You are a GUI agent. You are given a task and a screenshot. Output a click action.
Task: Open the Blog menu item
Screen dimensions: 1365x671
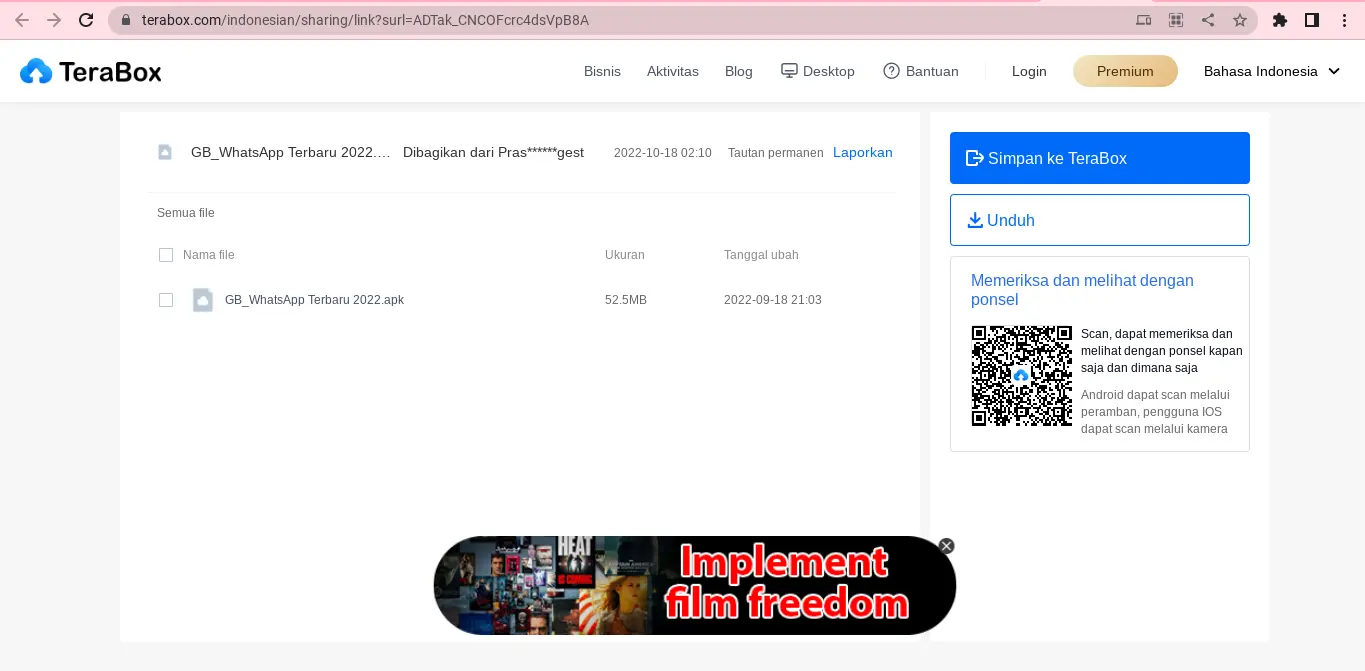tap(739, 71)
